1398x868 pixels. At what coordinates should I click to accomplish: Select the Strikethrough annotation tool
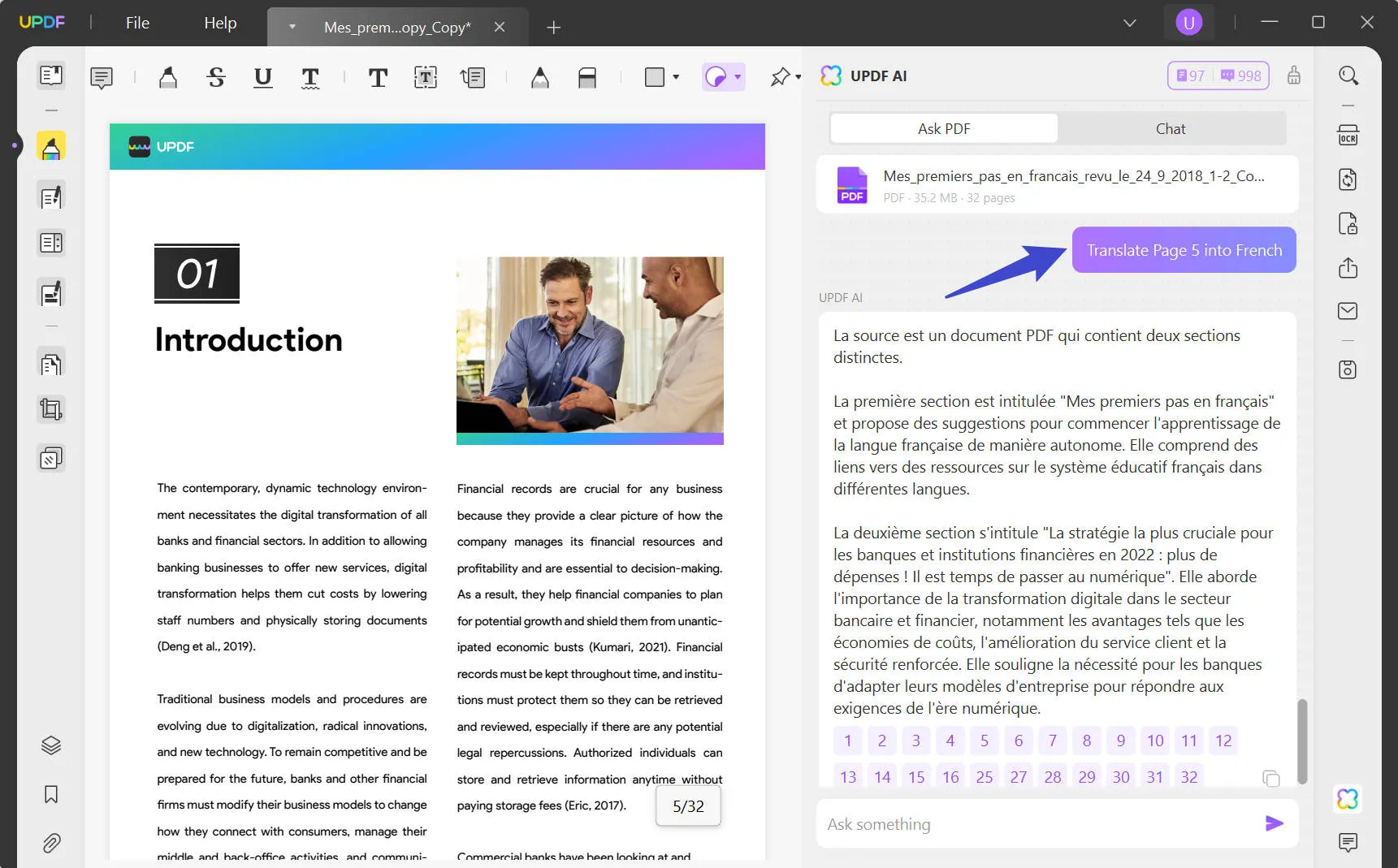(x=215, y=77)
